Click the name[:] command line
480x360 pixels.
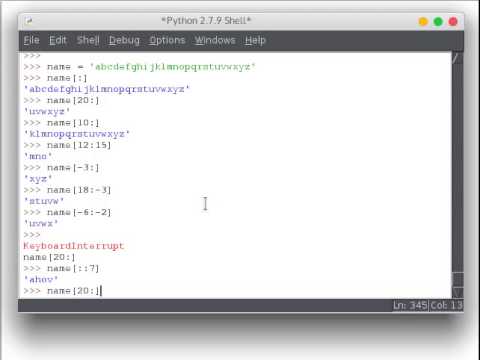pos(55,78)
